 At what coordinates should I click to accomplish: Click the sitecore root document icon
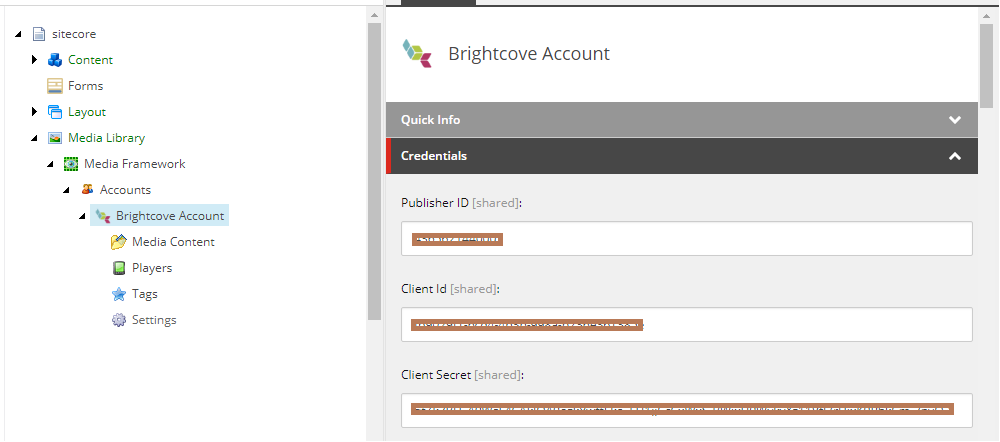click(39, 34)
